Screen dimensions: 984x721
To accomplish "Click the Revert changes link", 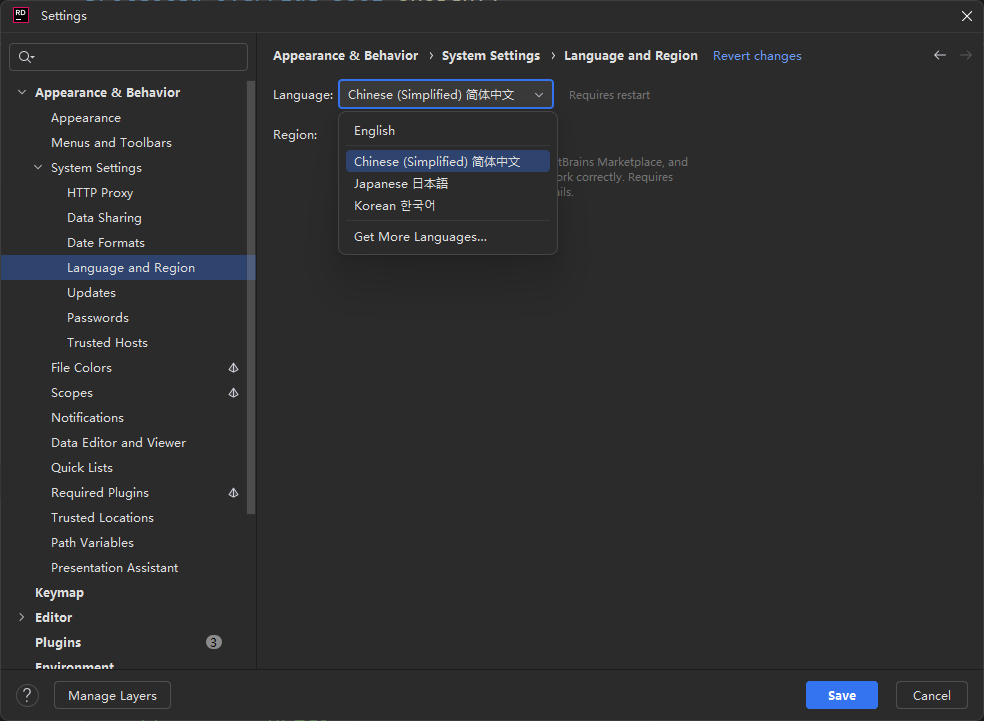I will [757, 55].
